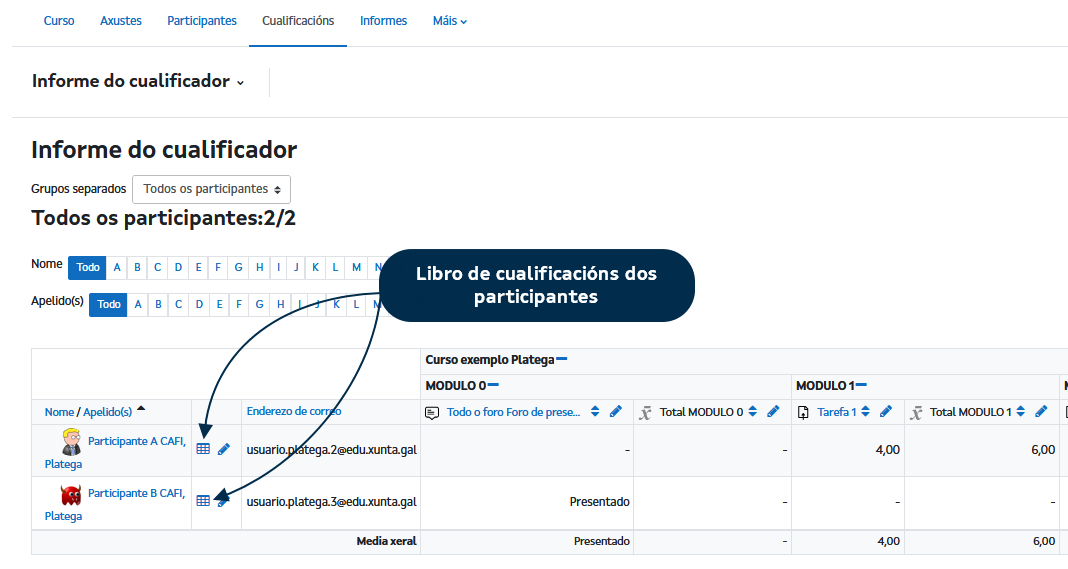Select Todo in the Apelido(s) filter
1068x569 pixels.
tap(108, 304)
